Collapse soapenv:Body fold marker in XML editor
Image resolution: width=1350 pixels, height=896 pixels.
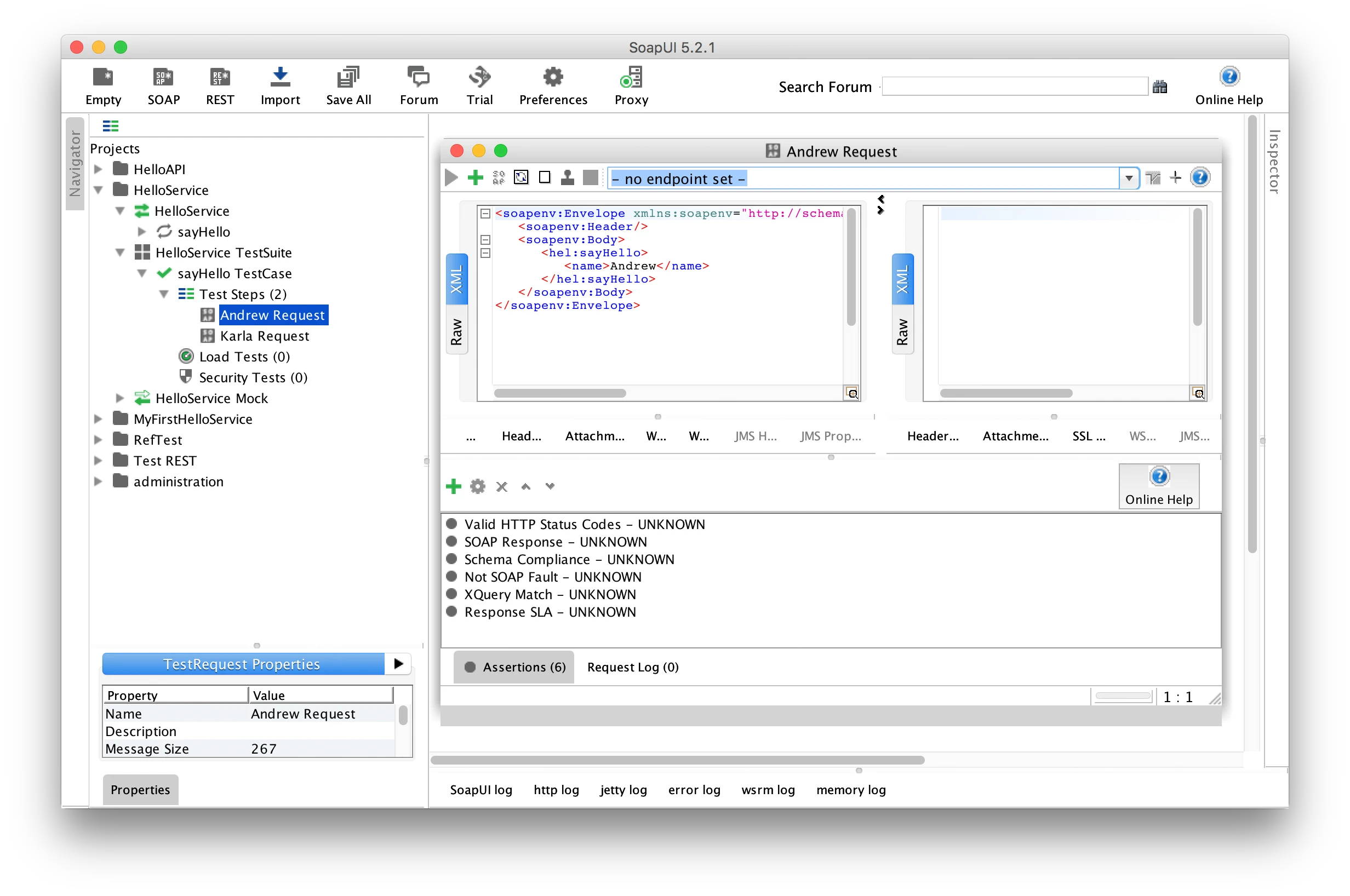pyautogui.click(x=485, y=240)
